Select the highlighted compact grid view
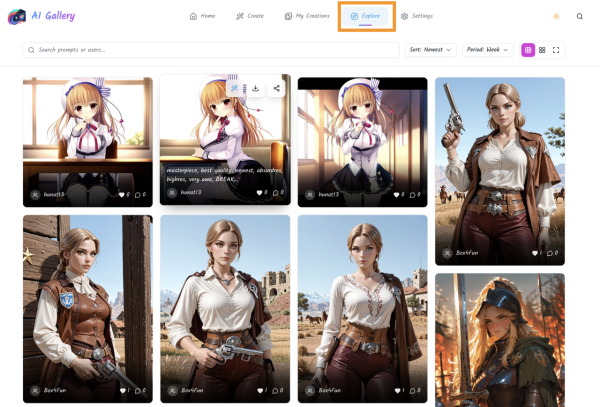The height and width of the screenshot is (407, 600). [528, 50]
